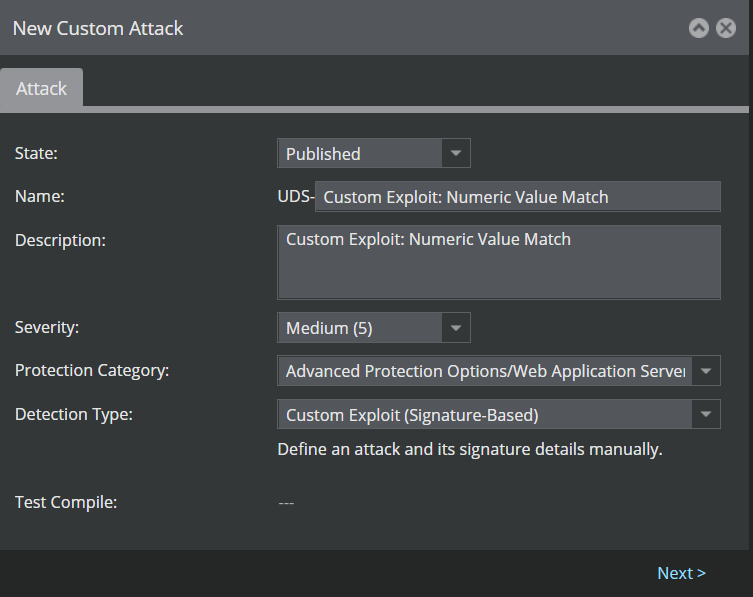Click the New Custom Attack title text

tap(98, 28)
